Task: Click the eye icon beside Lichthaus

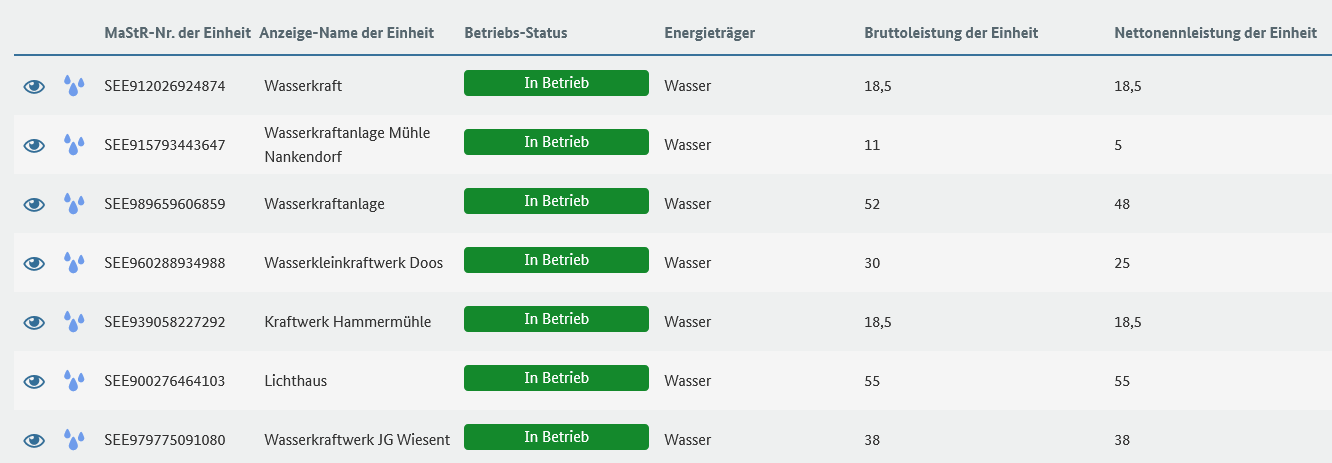Action: [x=35, y=381]
